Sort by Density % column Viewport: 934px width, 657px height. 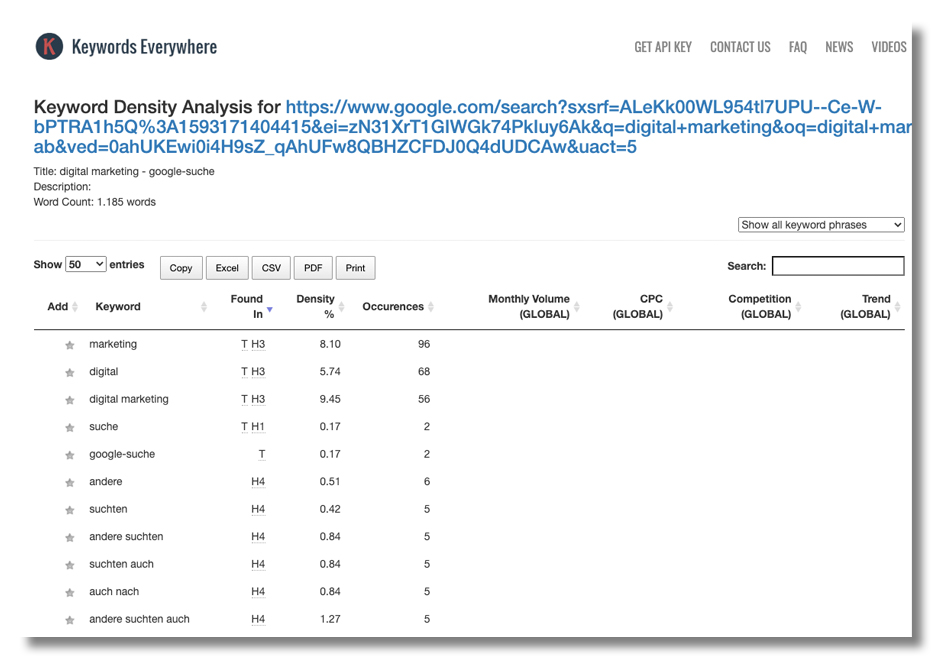(315, 306)
